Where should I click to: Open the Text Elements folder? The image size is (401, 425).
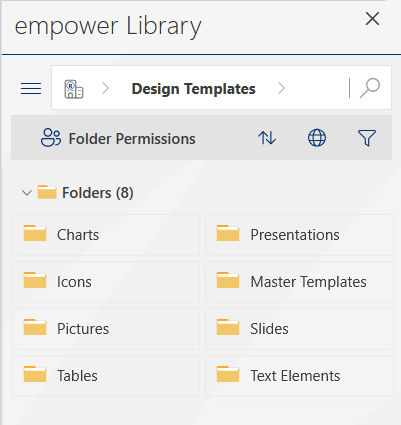299,376
